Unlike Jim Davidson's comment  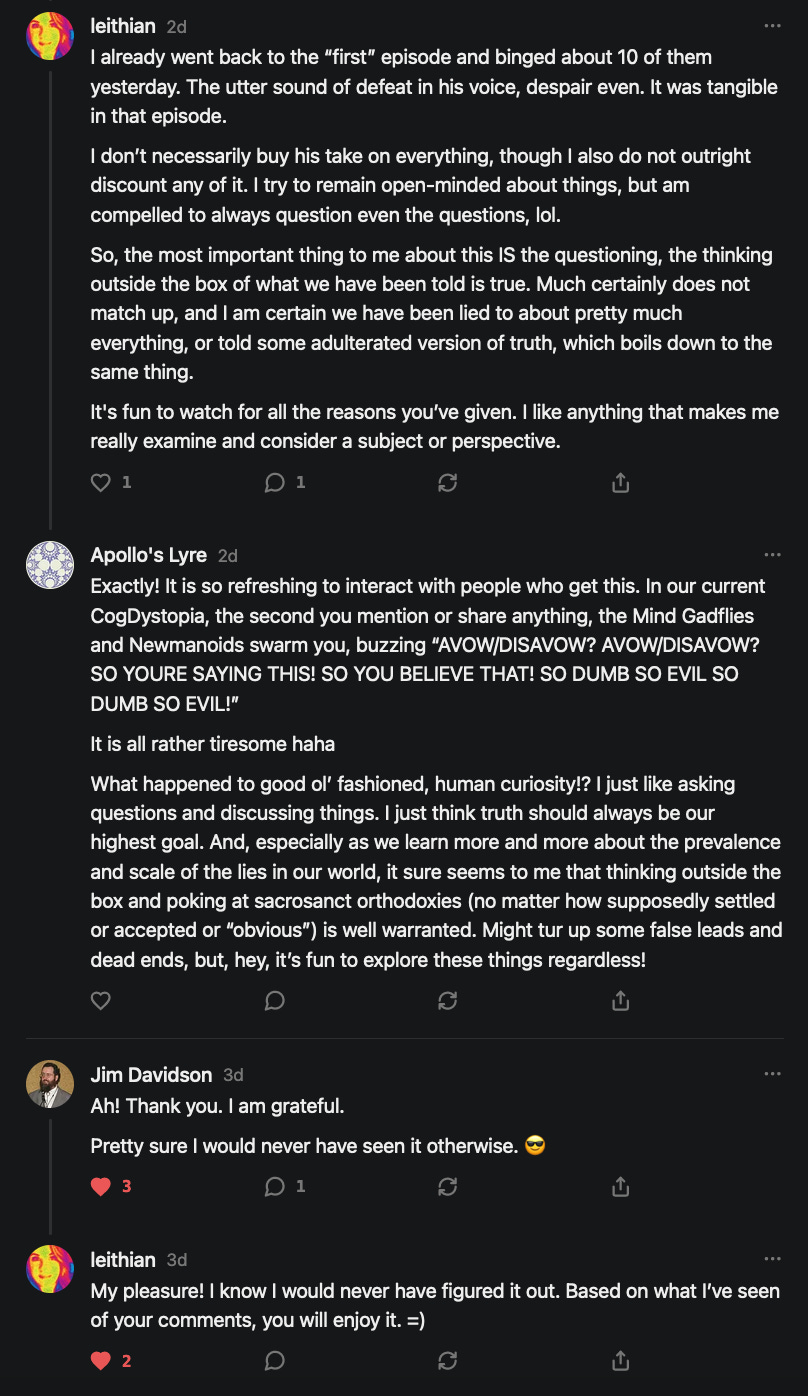point(101,1187)
